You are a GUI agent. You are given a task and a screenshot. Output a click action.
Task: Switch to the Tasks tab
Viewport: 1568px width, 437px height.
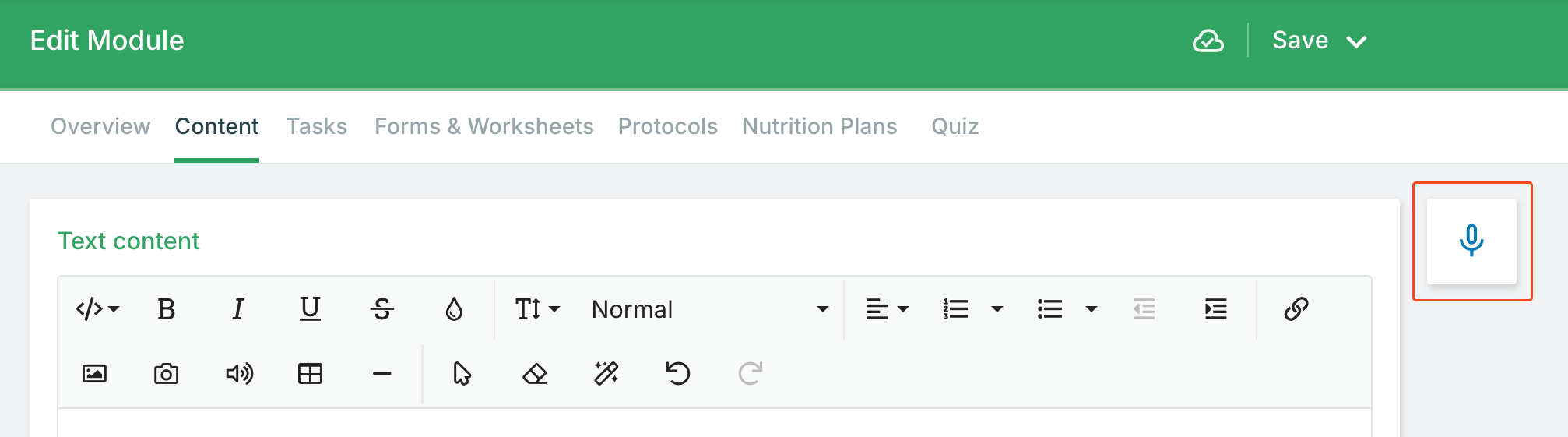coord(316,126)
